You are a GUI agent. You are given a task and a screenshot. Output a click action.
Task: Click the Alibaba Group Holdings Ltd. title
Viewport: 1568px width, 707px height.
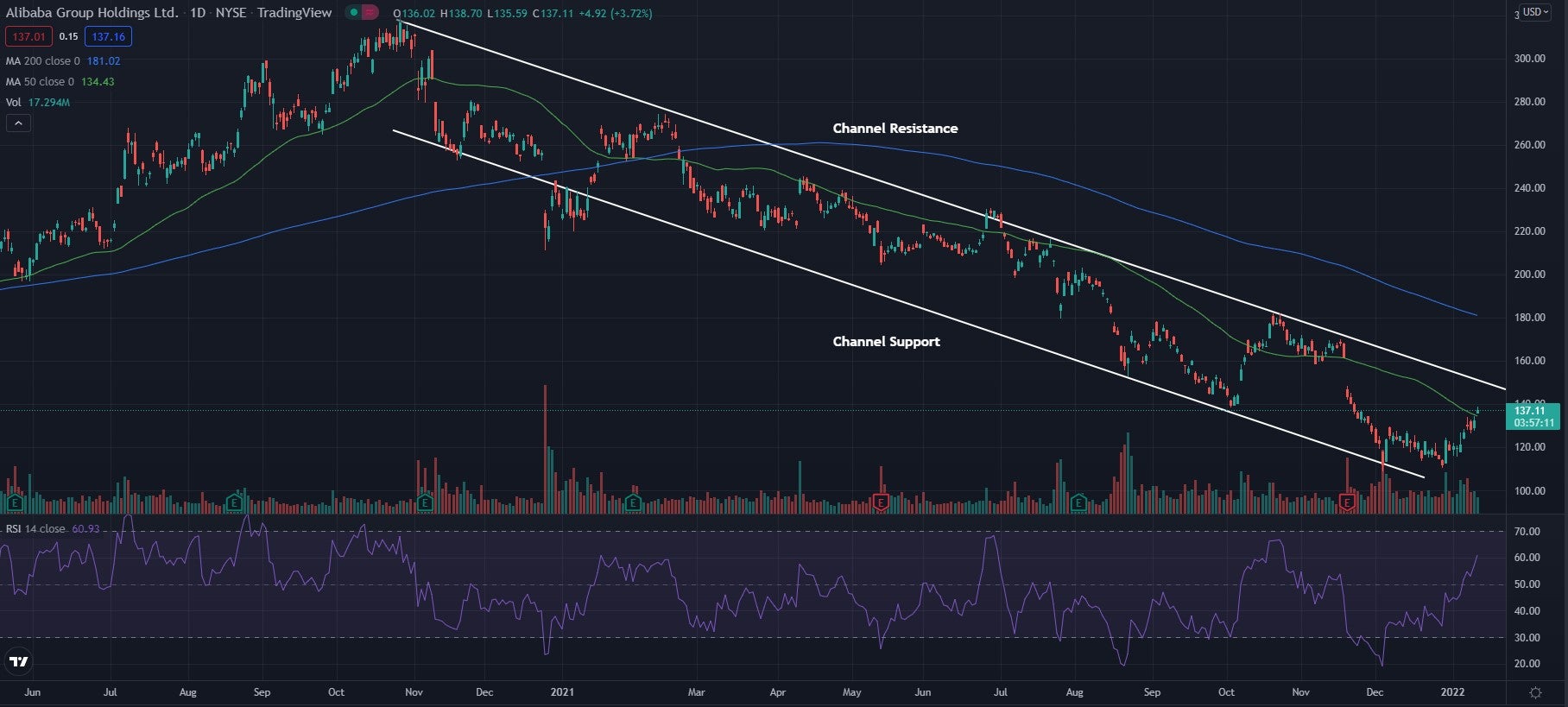point(92,13)
